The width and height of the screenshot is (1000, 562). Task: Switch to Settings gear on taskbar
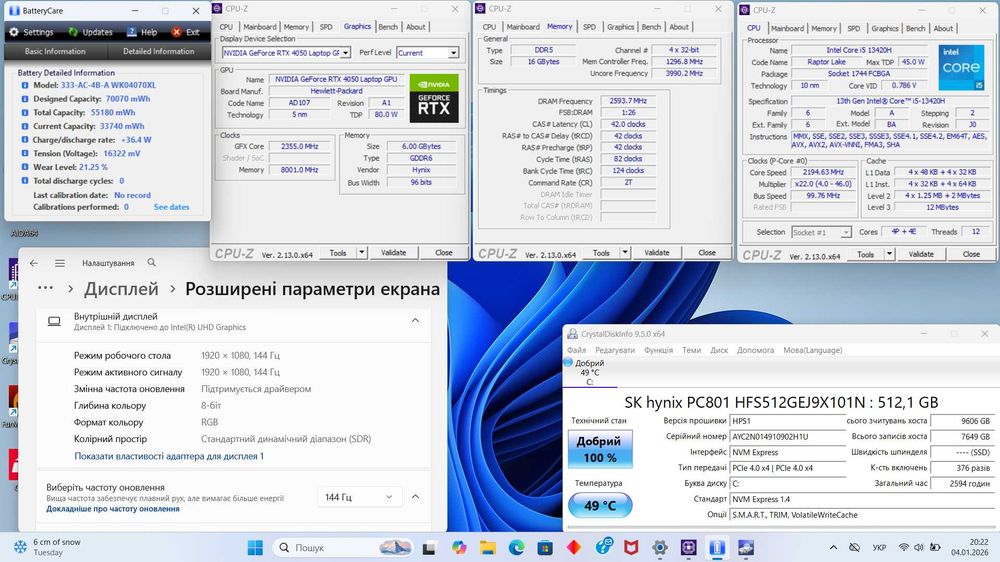click(x=660, y=547)
